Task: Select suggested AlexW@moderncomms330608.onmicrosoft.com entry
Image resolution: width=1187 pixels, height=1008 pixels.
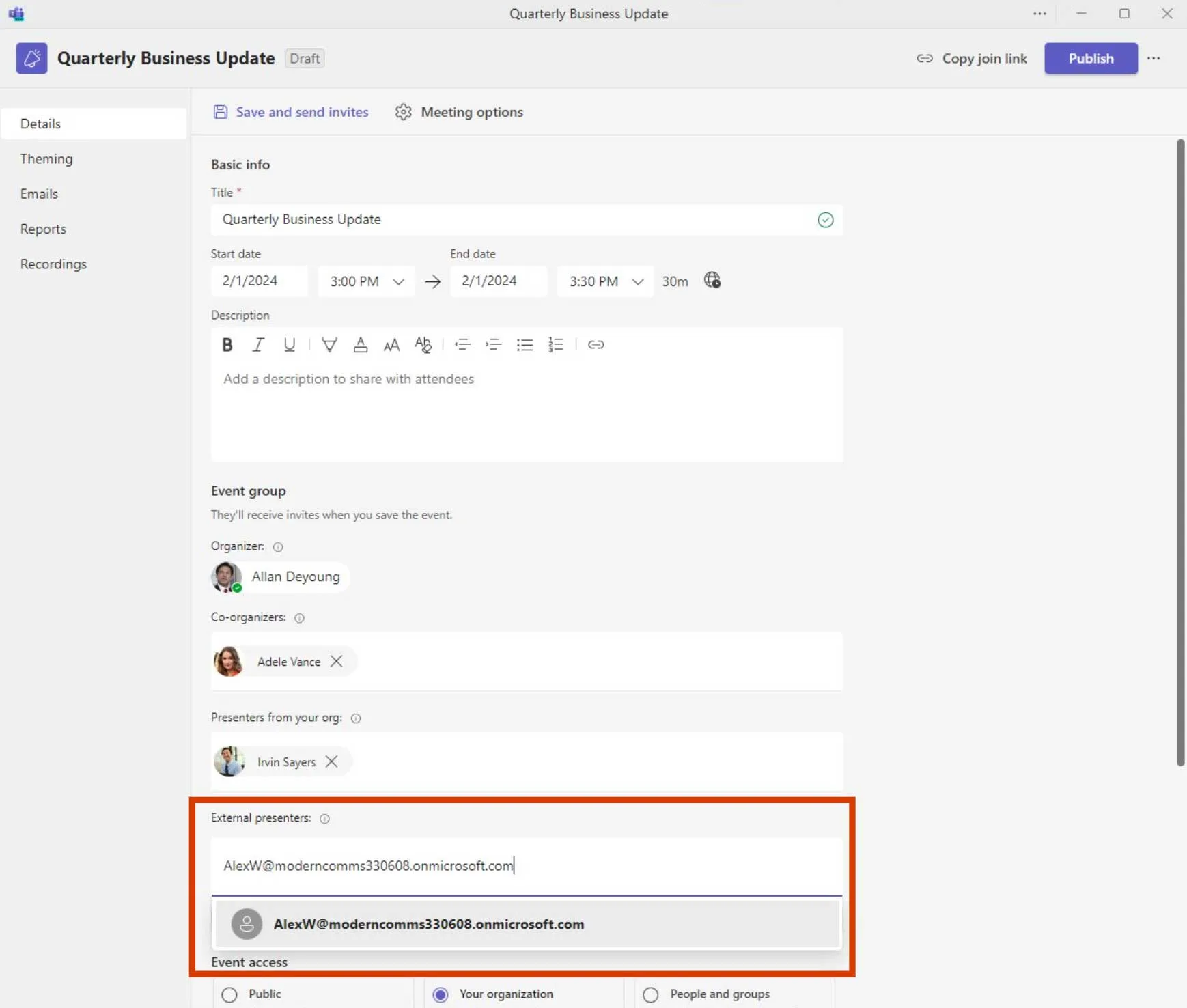Action: (x=527, y=924)
